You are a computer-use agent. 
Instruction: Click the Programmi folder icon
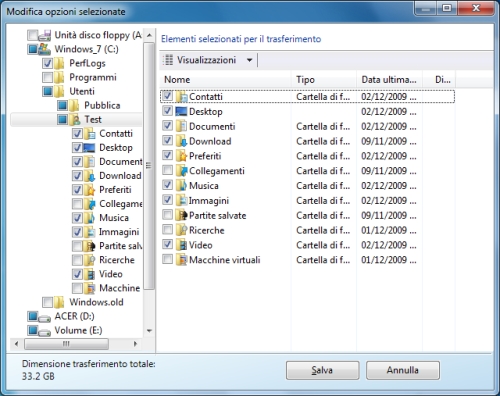click(59, 77)
